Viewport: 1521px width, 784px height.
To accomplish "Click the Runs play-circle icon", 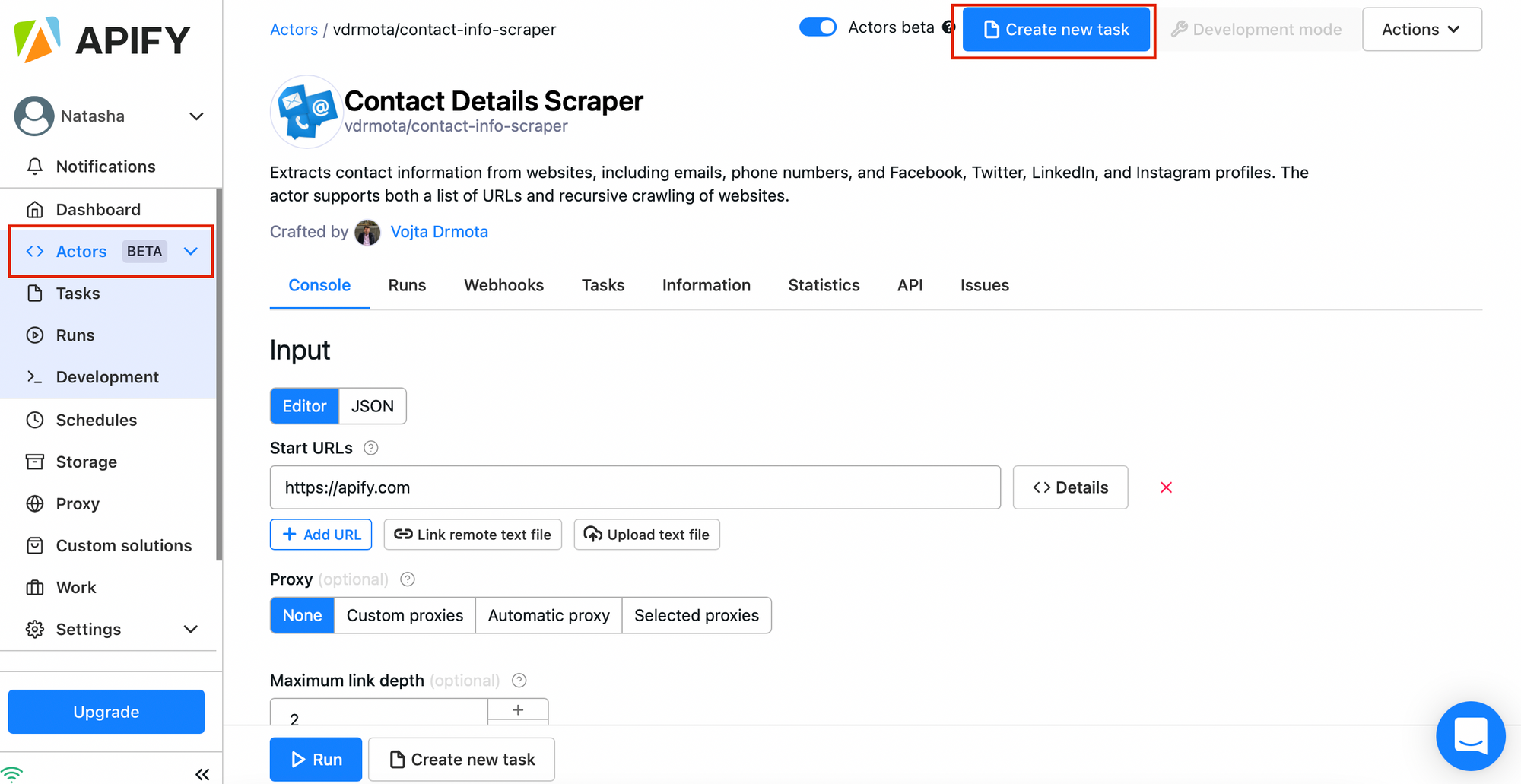I will [x=35, y=335].
